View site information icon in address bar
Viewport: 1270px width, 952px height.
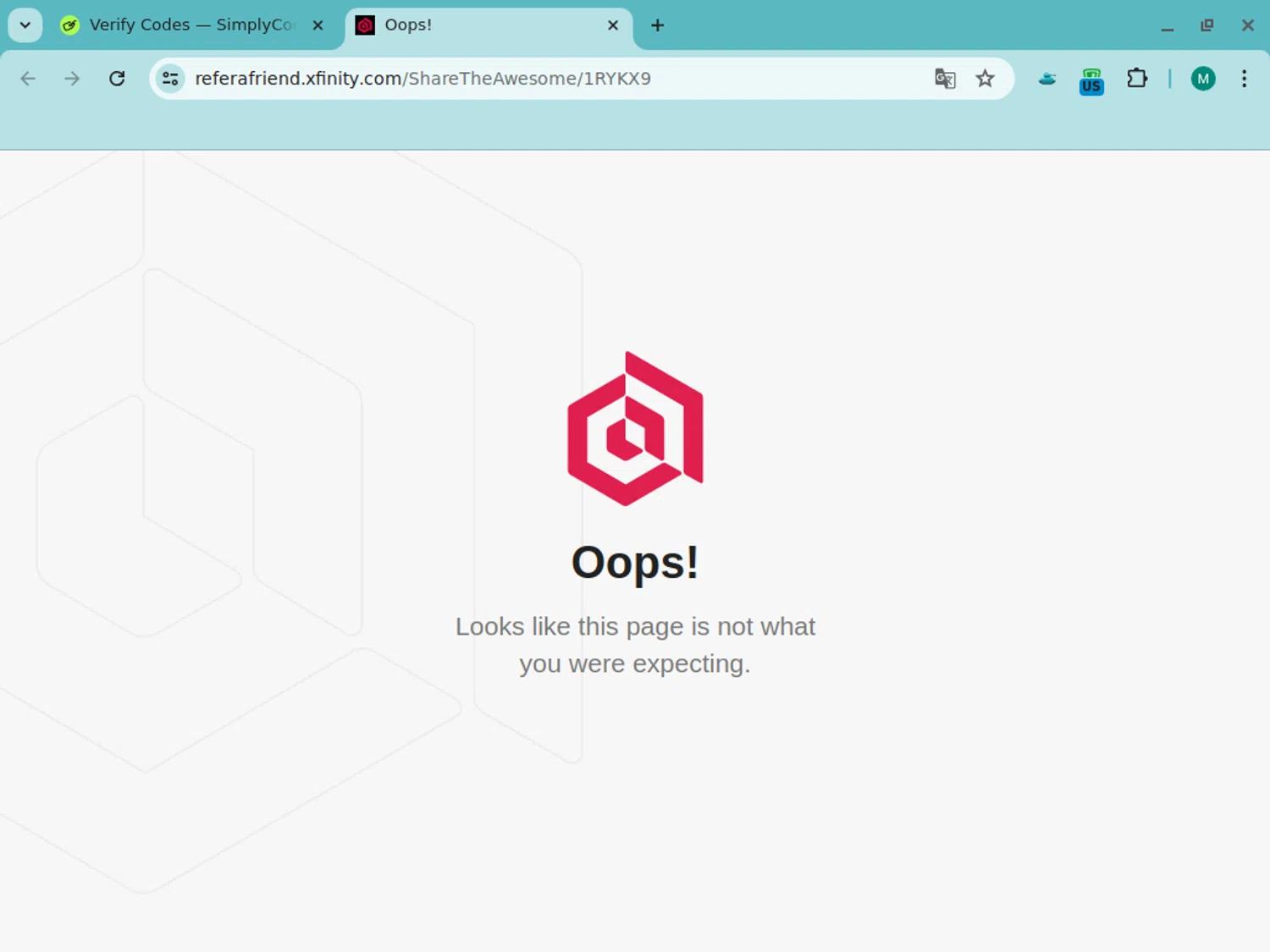click(x=170, y=79)
